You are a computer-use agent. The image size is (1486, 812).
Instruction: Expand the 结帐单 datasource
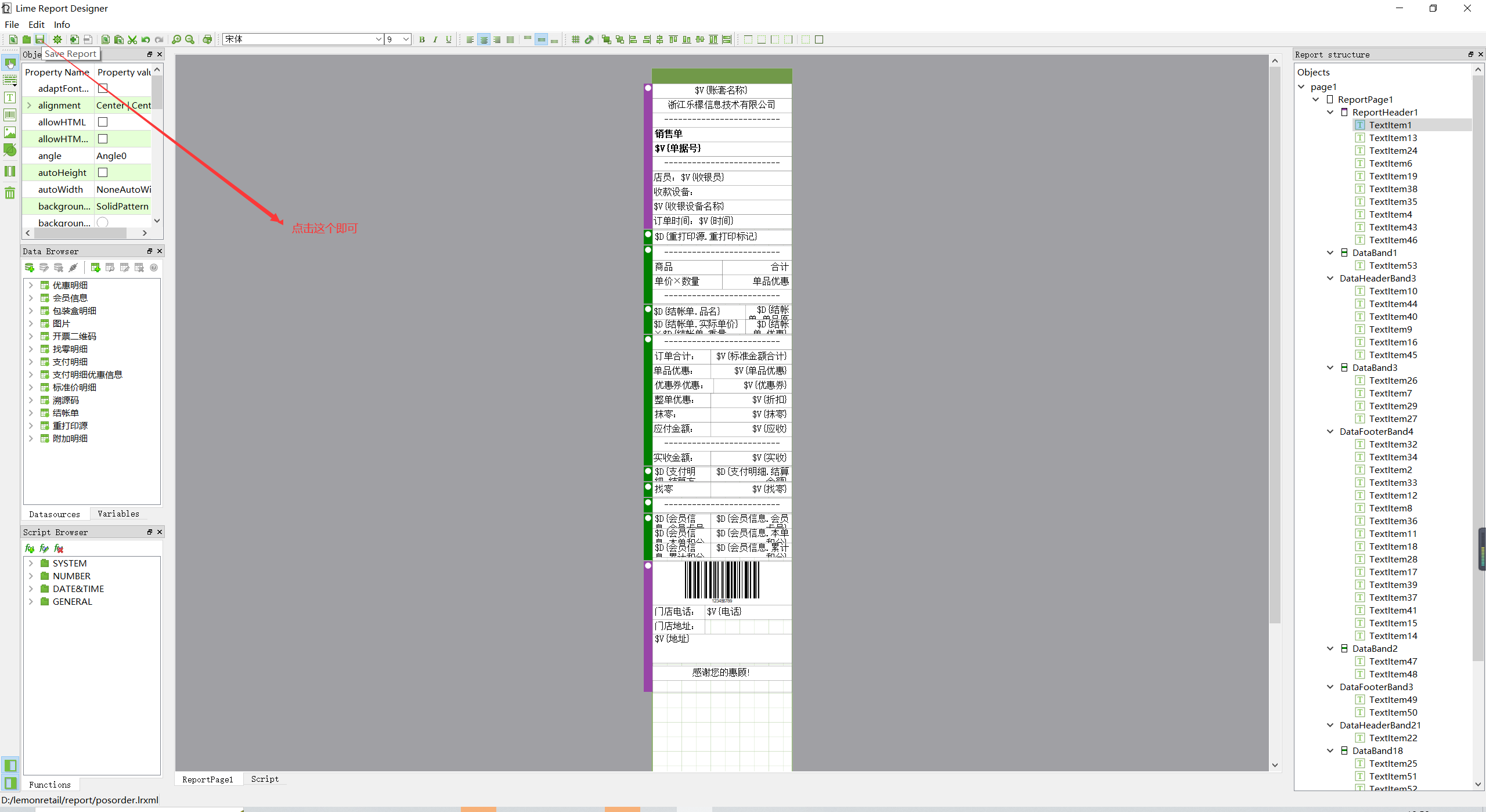[x=31, y=413]
